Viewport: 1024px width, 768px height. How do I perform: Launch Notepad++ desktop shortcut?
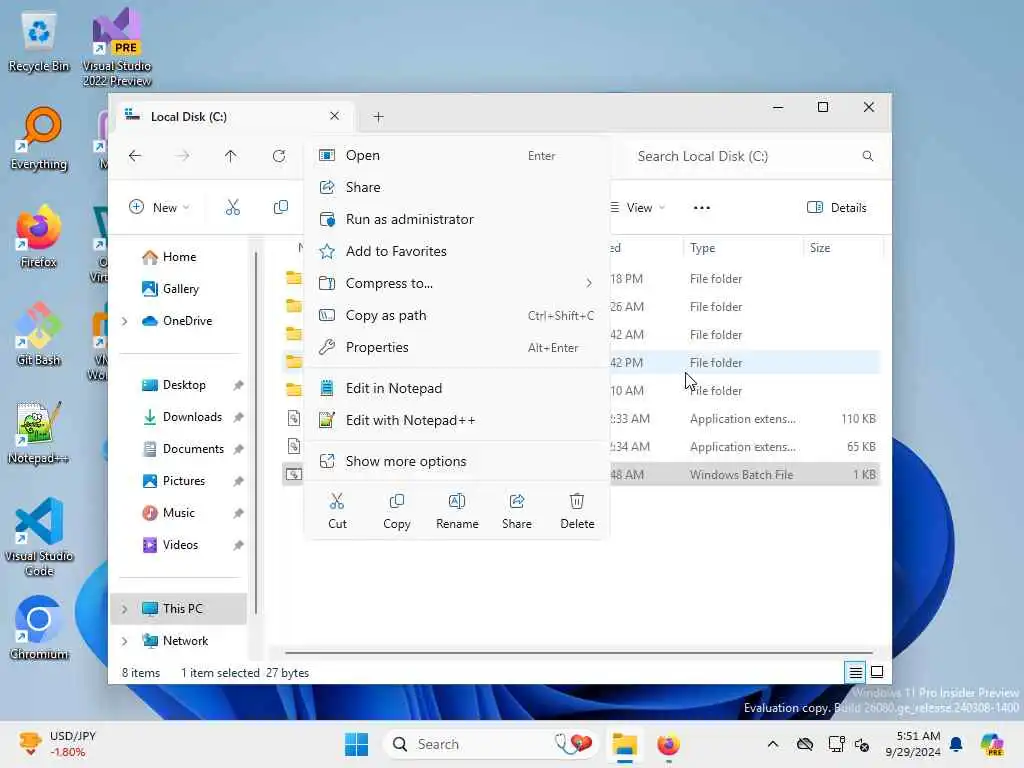[x=39, y=432]
